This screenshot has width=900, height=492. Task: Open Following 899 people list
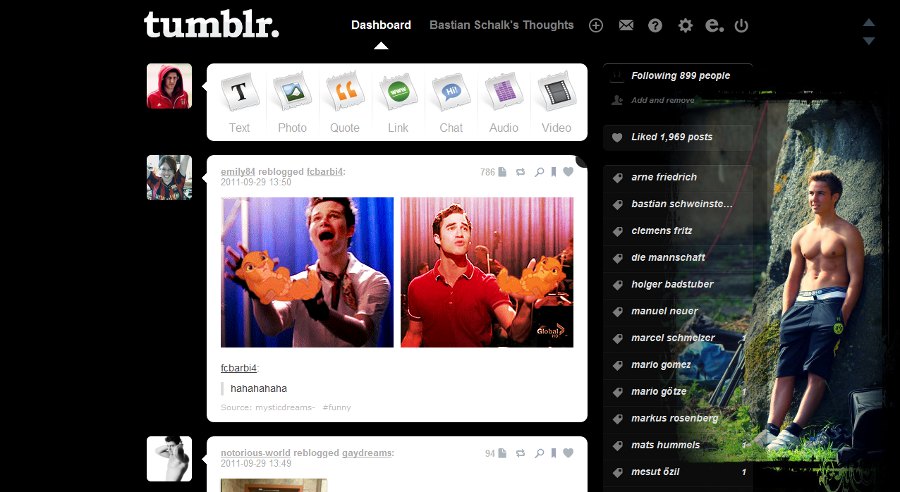point(681,76)
